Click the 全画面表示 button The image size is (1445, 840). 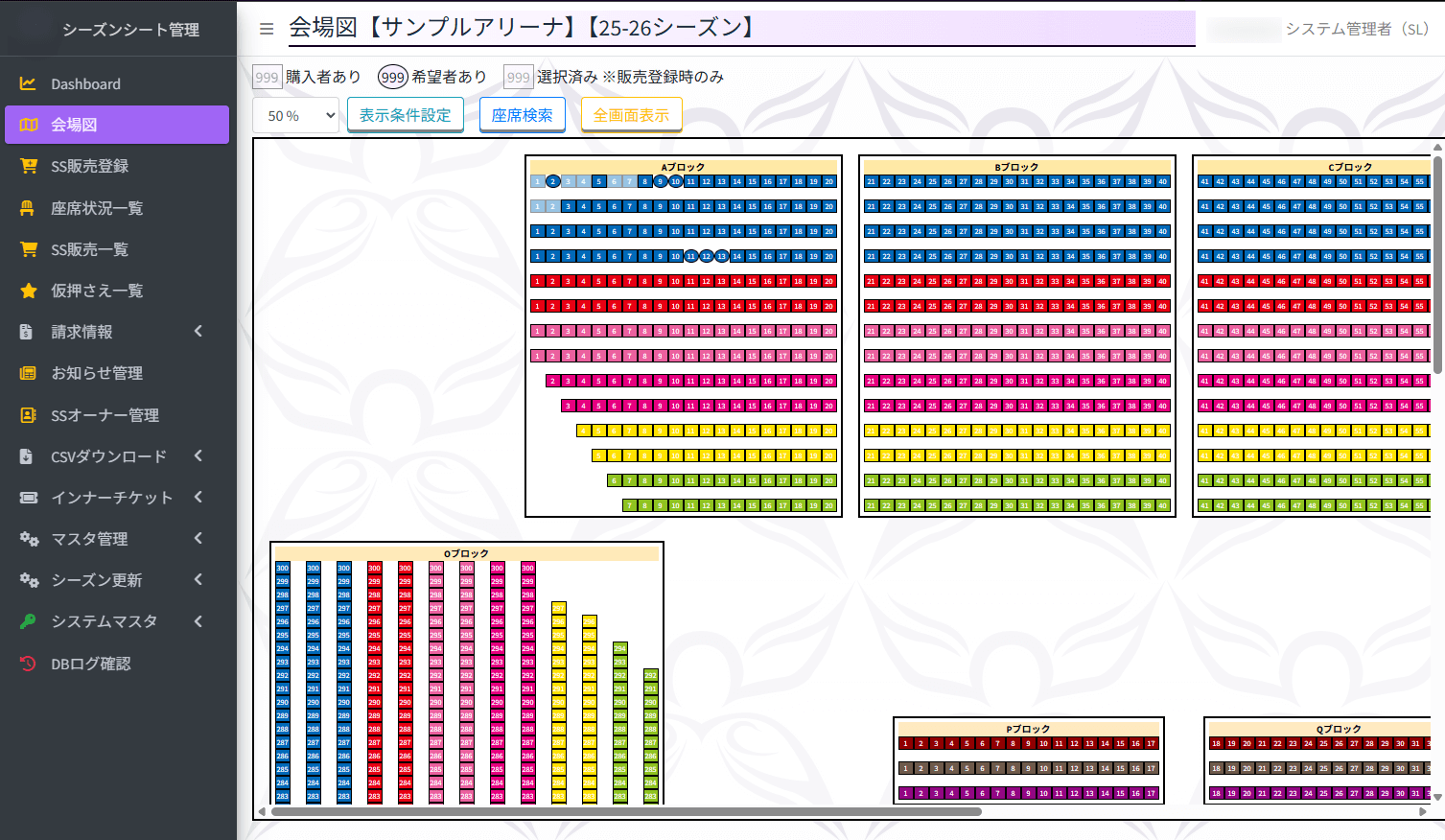click(x=631, y=114)
